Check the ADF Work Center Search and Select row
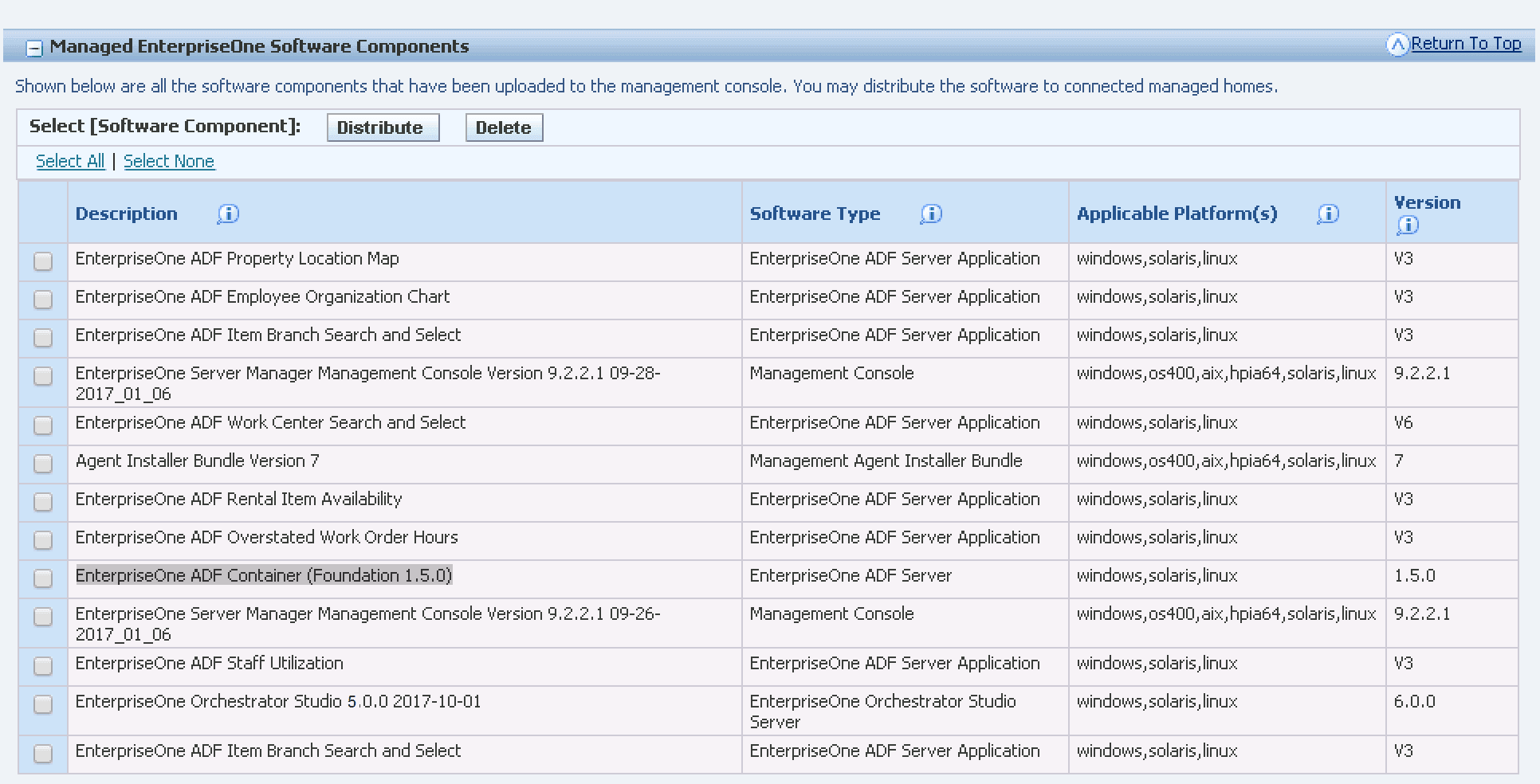Screen dimensions: 1540x784 click(43, 425)
